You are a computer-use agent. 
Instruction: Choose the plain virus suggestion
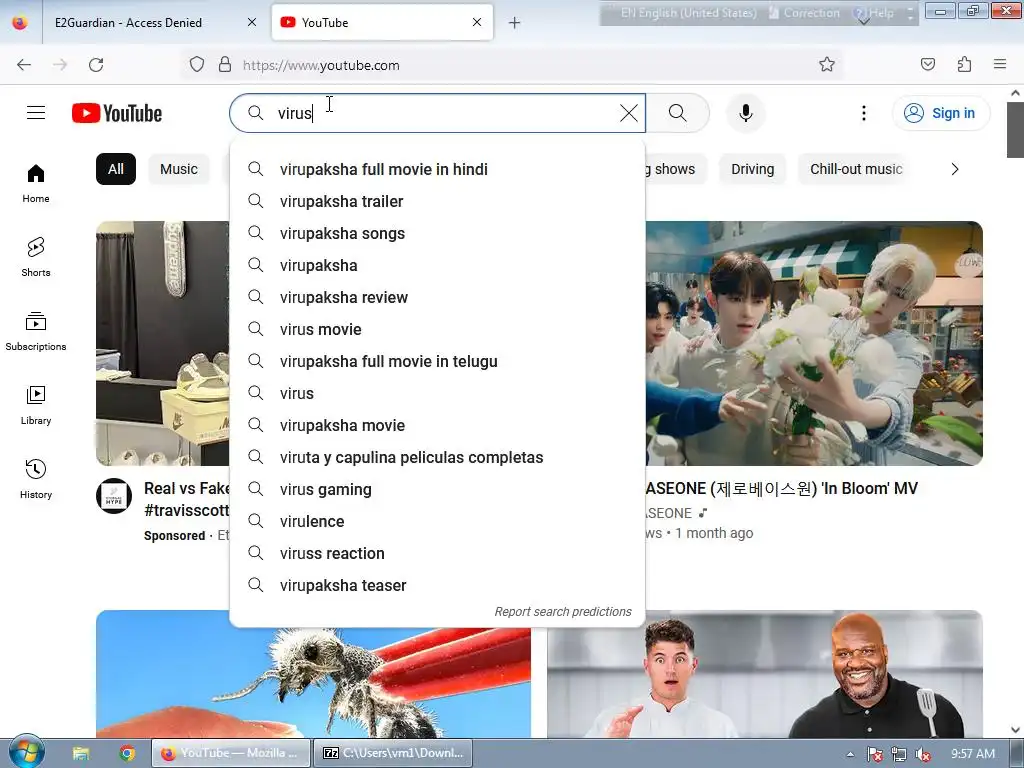pyautogui.click(x=438, y=393)
